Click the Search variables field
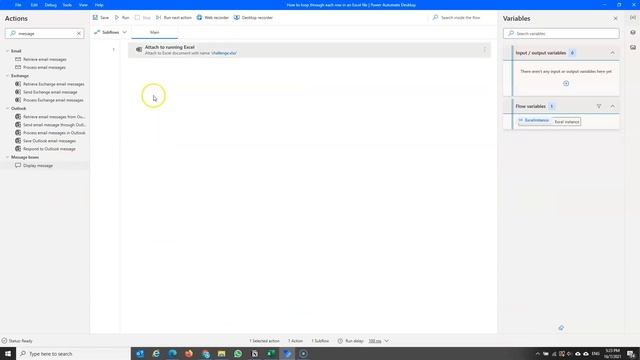 pos(561,33)
